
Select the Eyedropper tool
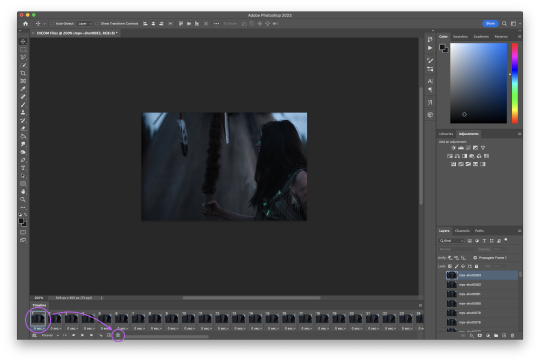point(23,89)
